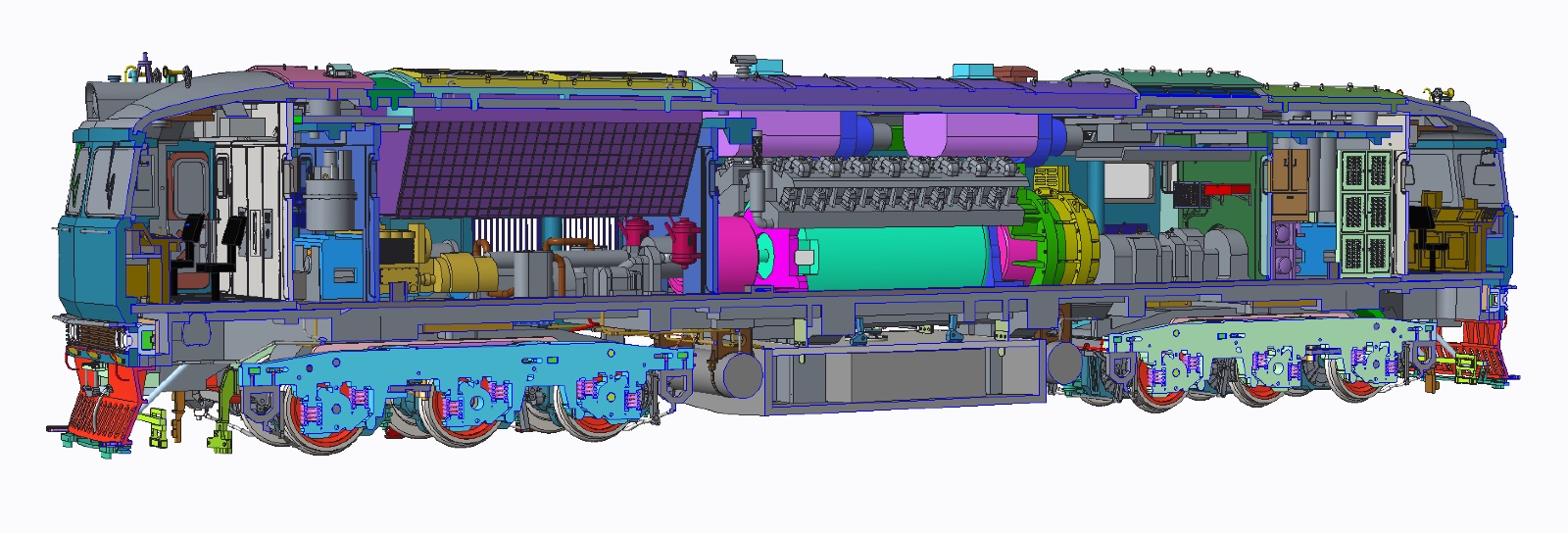Select the green six-panel electrical cabinet
The height and width of the screenshot is (533, 1568).
pyautogui.click(x=1365, y=209)
